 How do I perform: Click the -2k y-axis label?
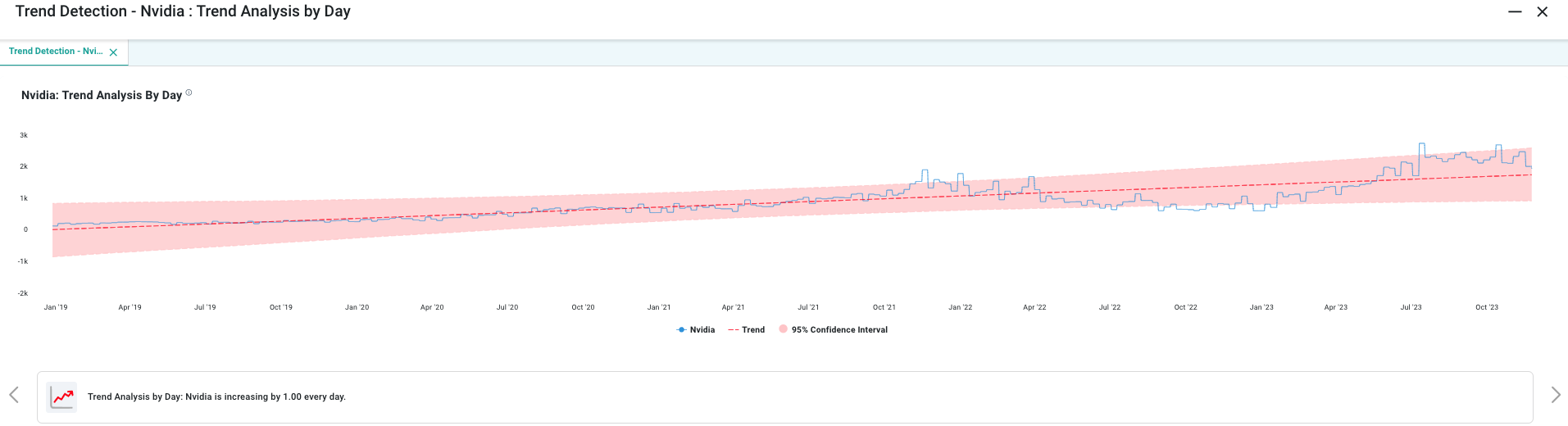pos(23,293)
